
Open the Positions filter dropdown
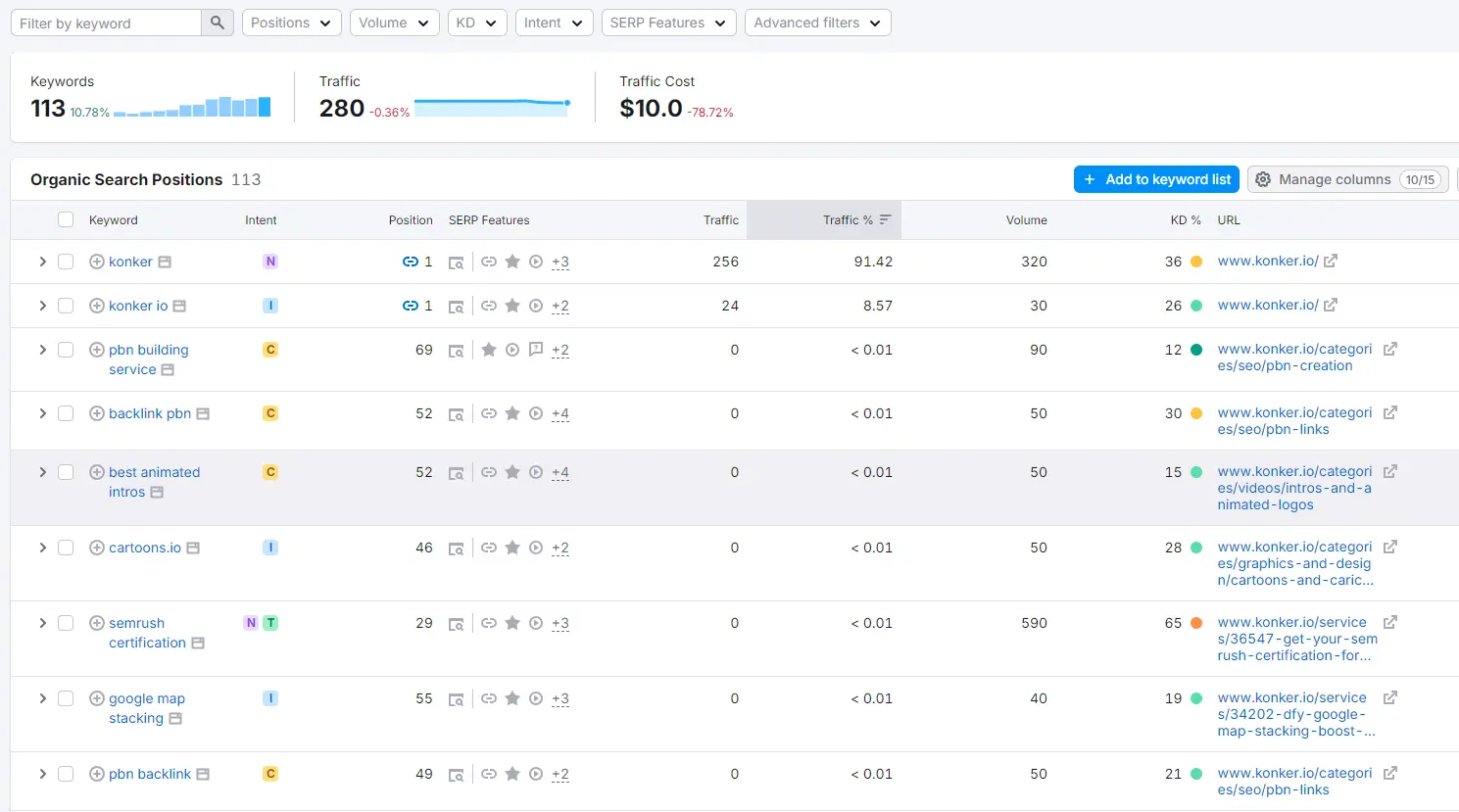point(291,23)
